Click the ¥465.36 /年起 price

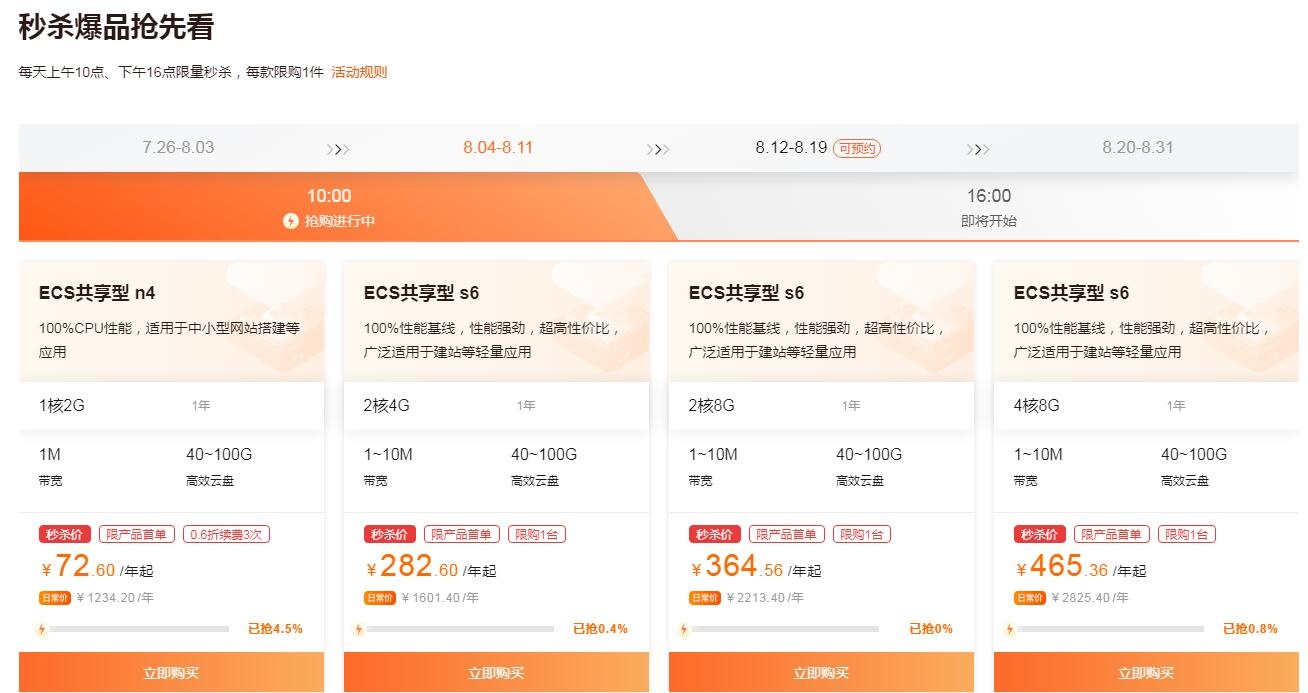[x=1081, y=567]
